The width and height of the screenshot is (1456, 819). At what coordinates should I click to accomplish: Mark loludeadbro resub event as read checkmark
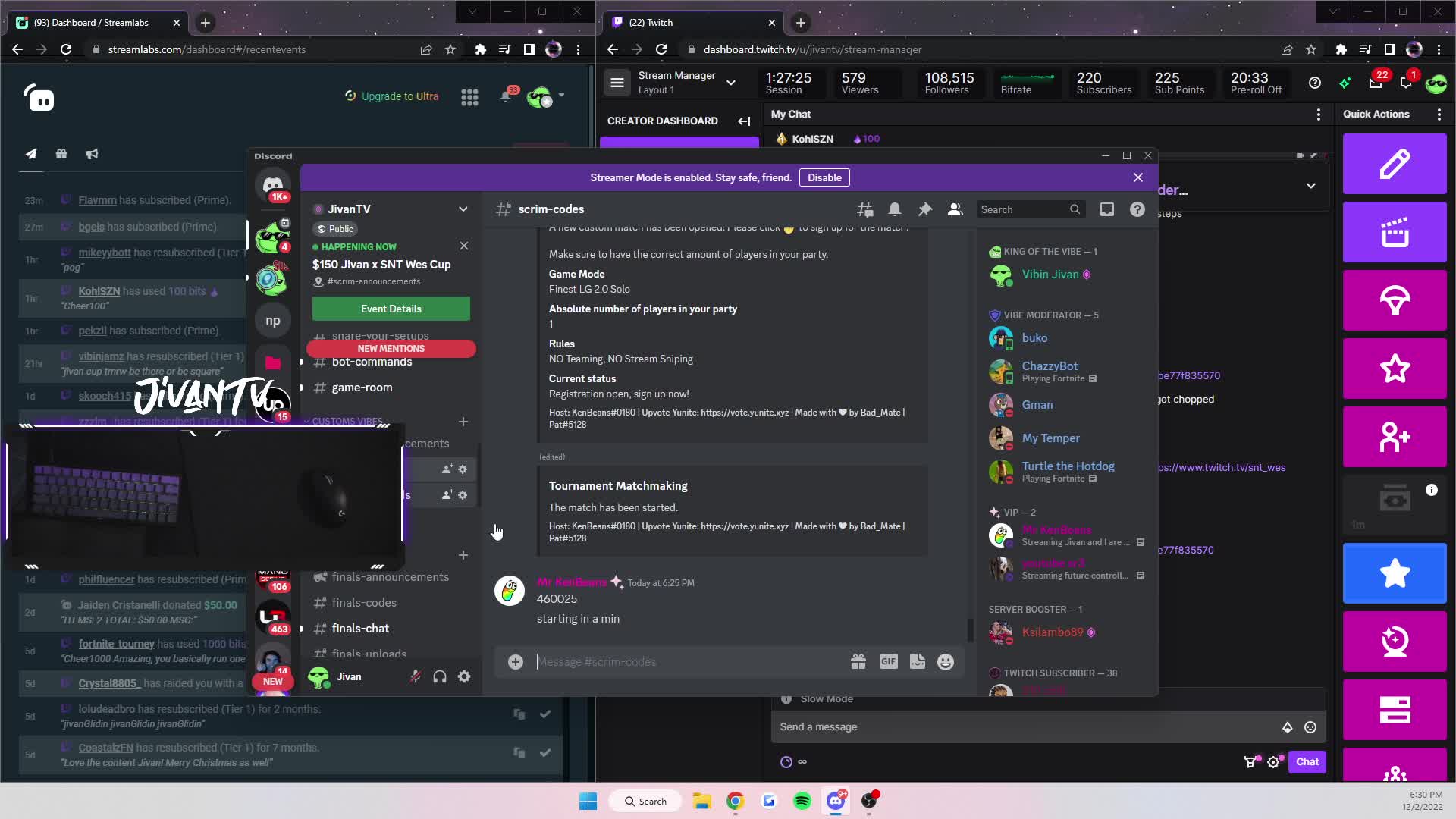point(545,714)
